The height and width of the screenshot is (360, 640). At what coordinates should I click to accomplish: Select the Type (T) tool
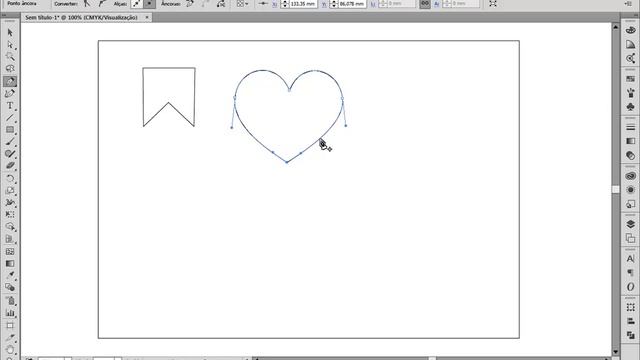pos(10,106)
